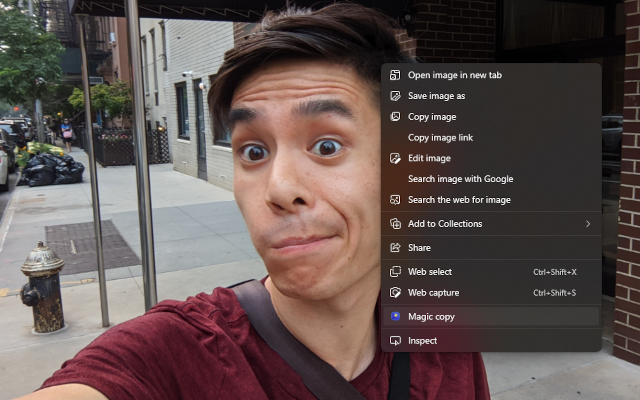Viewport: 640px width, 400px height.
Task: Click the Edit image pencil icon
Action: point(395,158)
